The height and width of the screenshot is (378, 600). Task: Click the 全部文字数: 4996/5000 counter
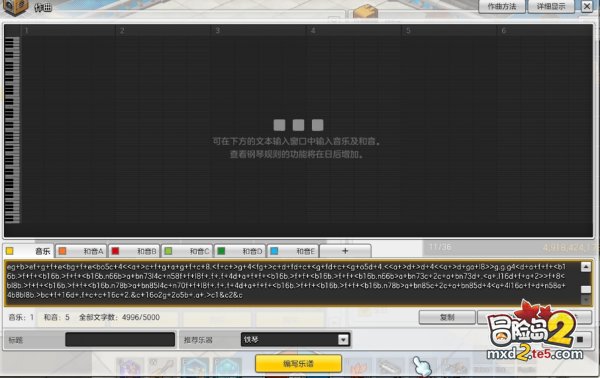coord(119,317)
